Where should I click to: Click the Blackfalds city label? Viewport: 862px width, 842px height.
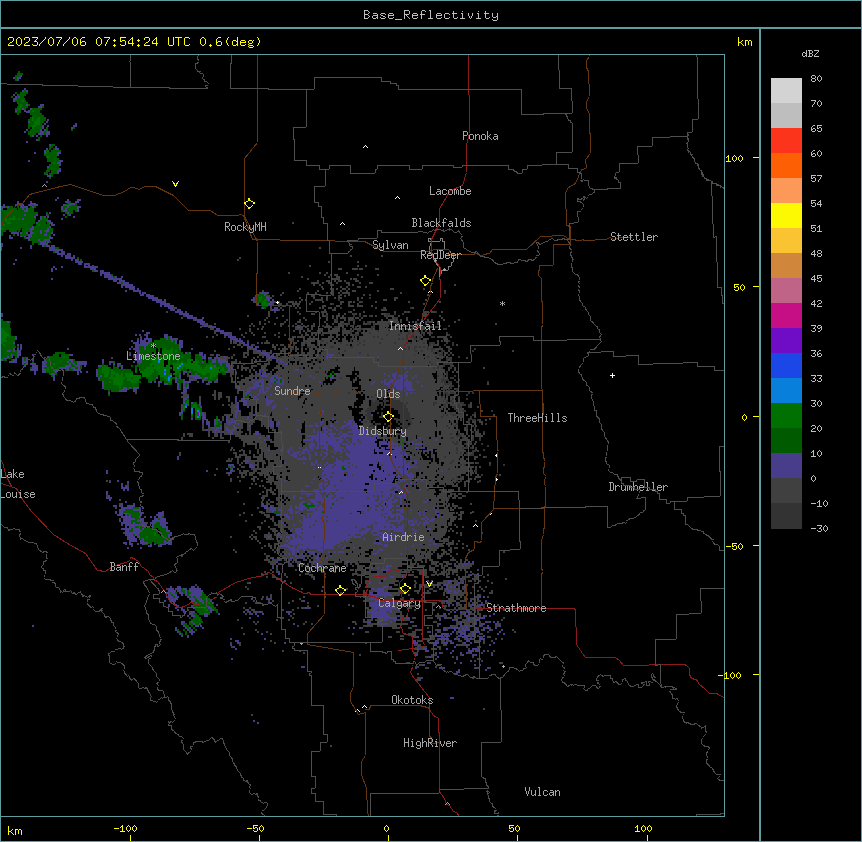(x=441, y=223)
